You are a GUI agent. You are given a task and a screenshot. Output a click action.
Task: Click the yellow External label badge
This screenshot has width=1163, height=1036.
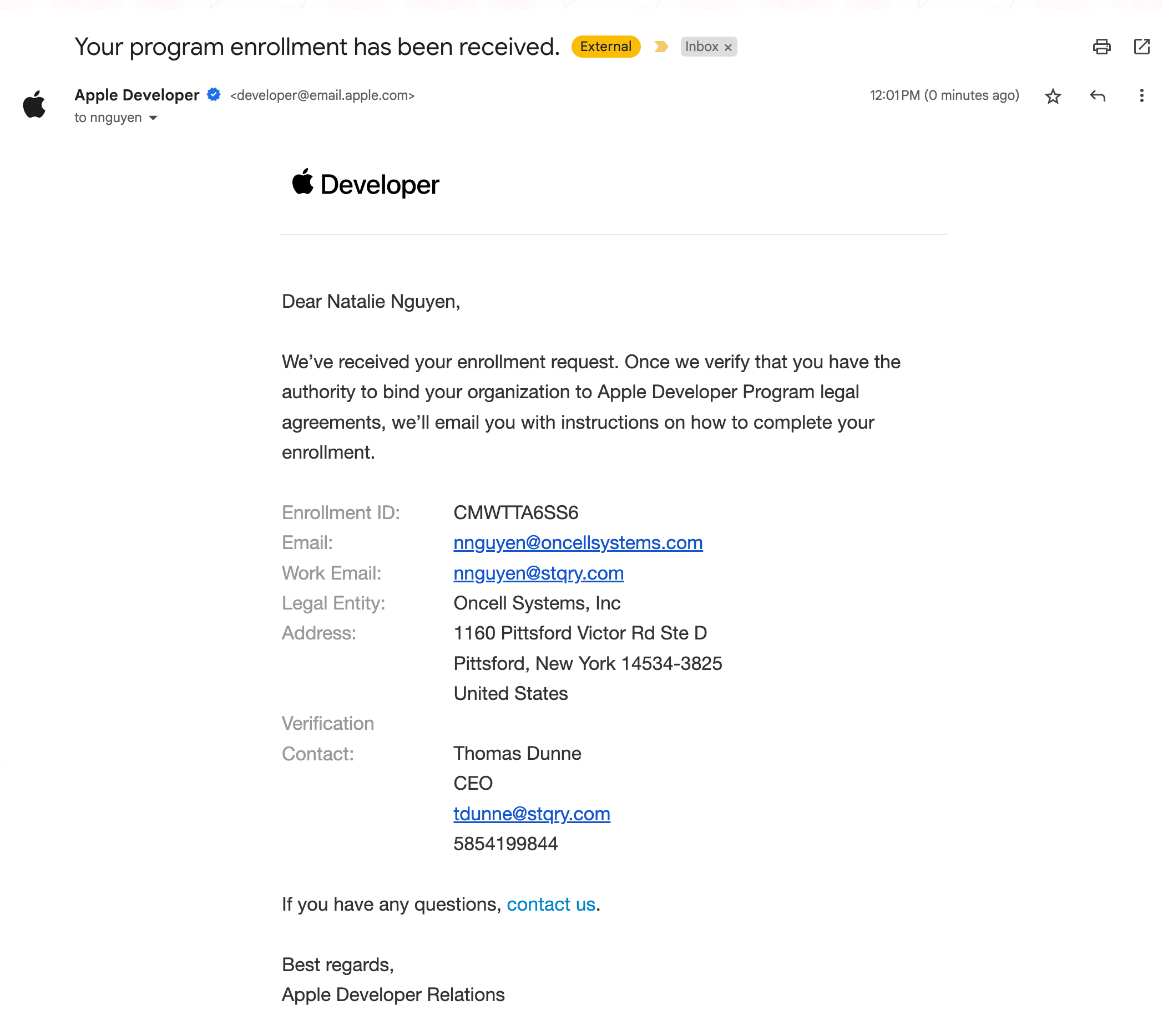tap(605, 47)
